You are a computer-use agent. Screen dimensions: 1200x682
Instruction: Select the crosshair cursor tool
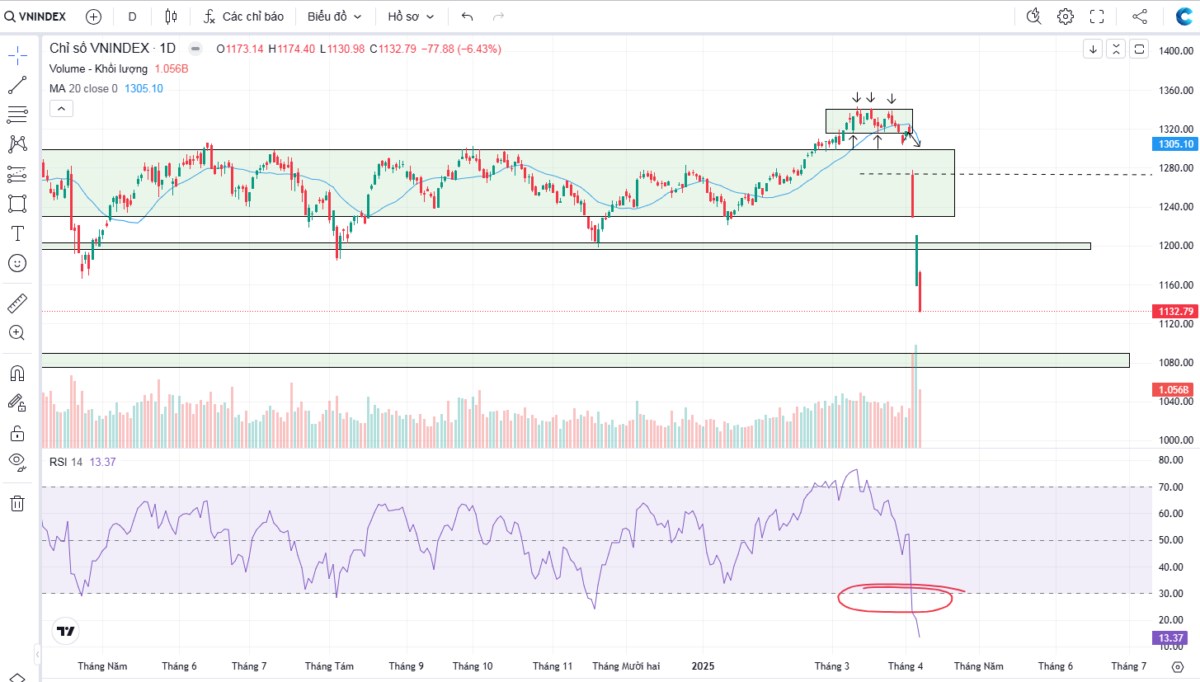click(x=17, y=55)
